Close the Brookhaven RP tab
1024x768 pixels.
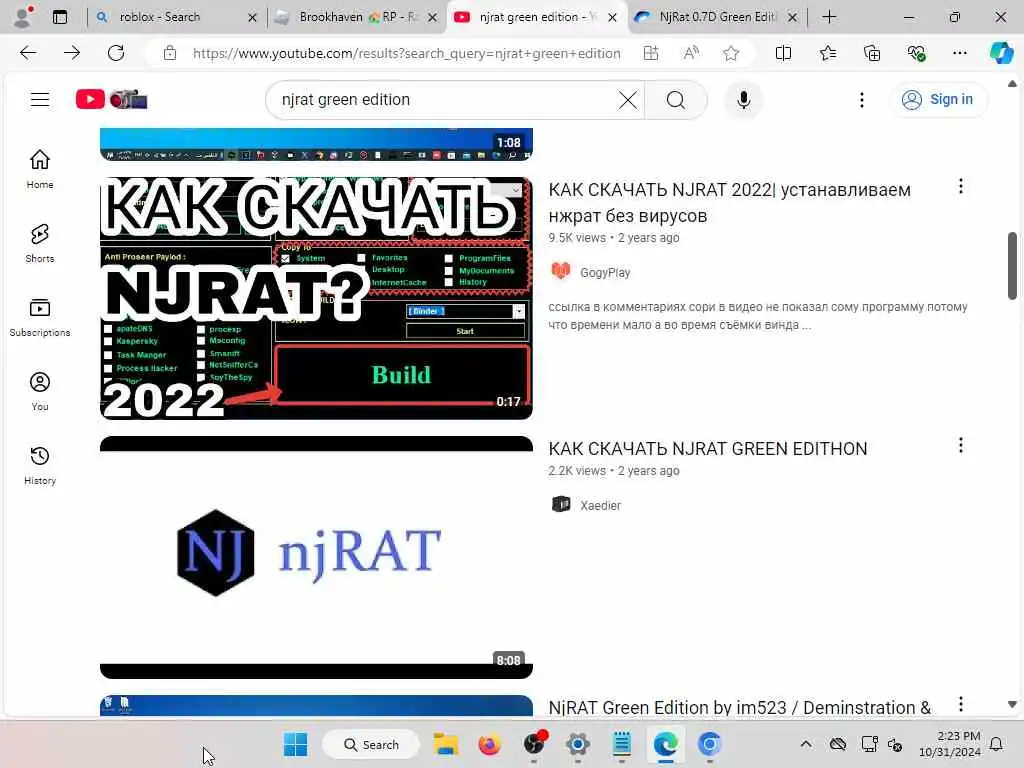(432, 18)
